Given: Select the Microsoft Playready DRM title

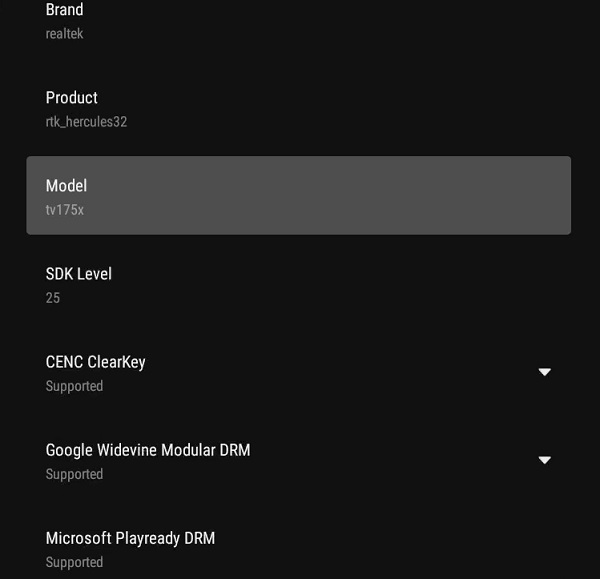Looking at the screenshot, I should (130, 538).
